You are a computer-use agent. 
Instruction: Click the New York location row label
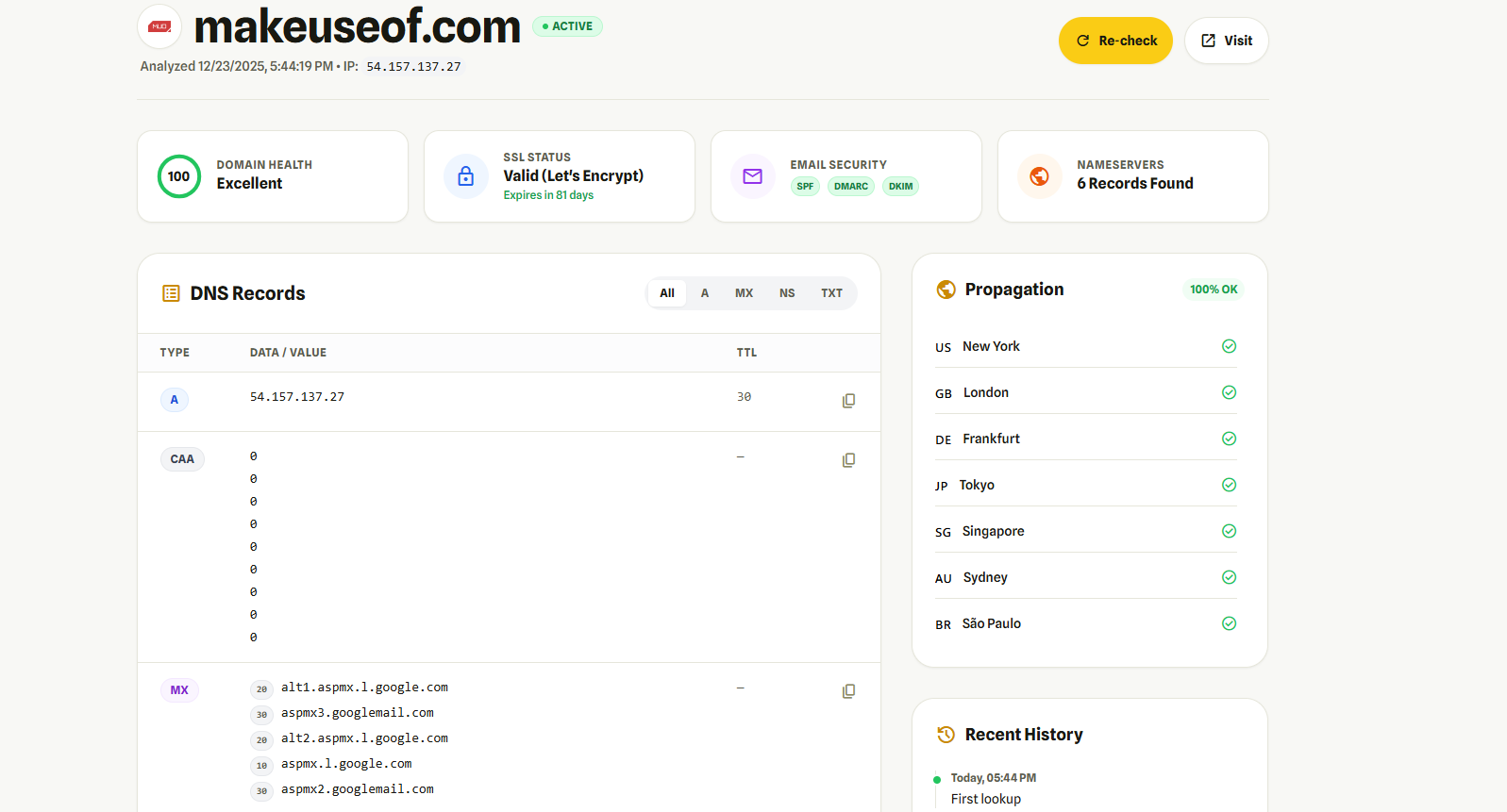pyautogui.click(x=991, y=346)
